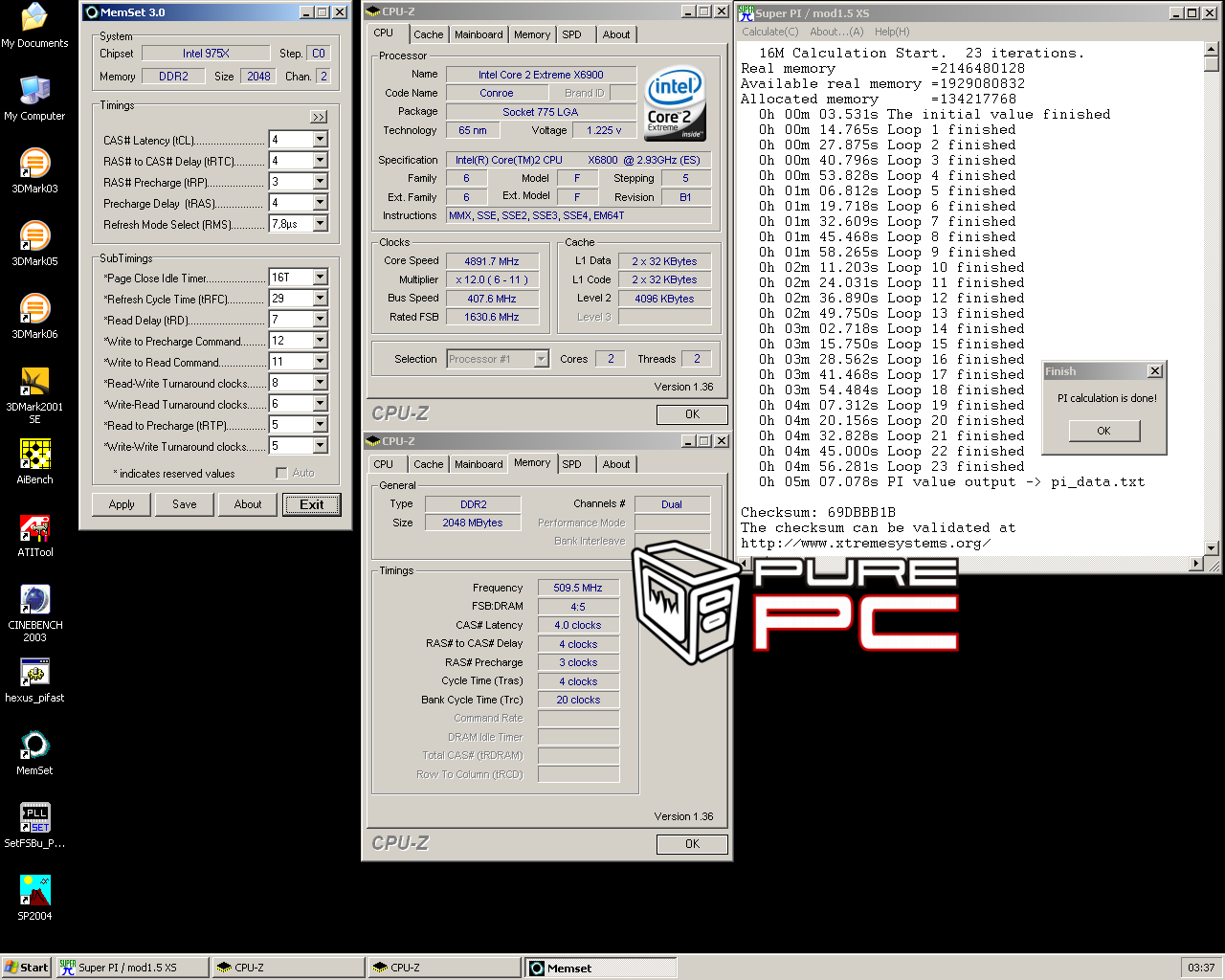
Task: Switch to CPU tab in bottom CPU-Z window
Action: (384, 464)
